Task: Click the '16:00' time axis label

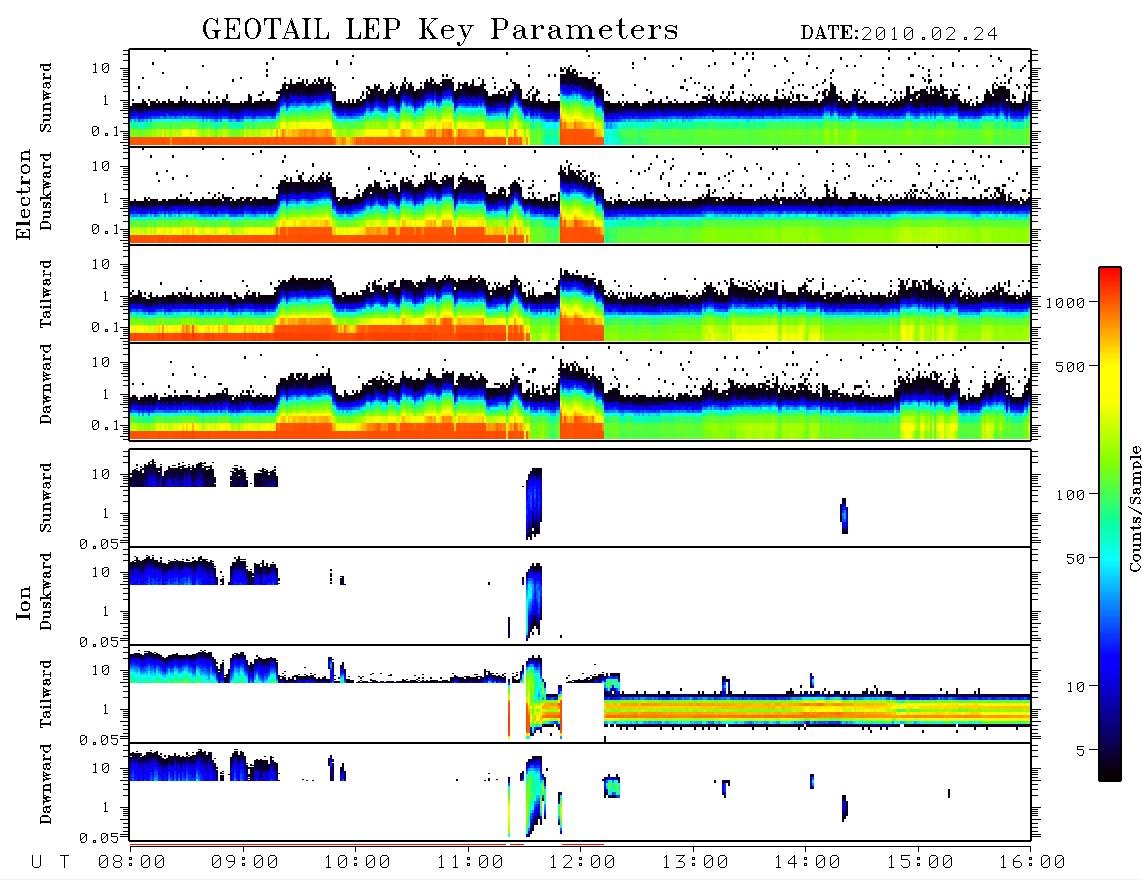Action: click(x=1032, y=862)
